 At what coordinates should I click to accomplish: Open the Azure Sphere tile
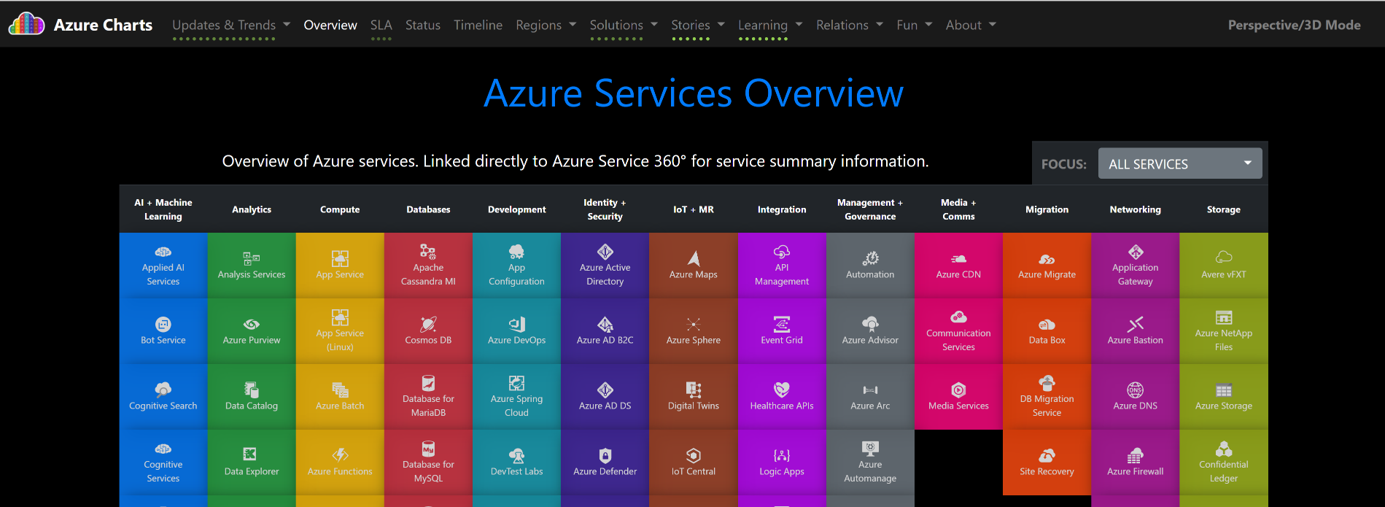tap(693, 331)
